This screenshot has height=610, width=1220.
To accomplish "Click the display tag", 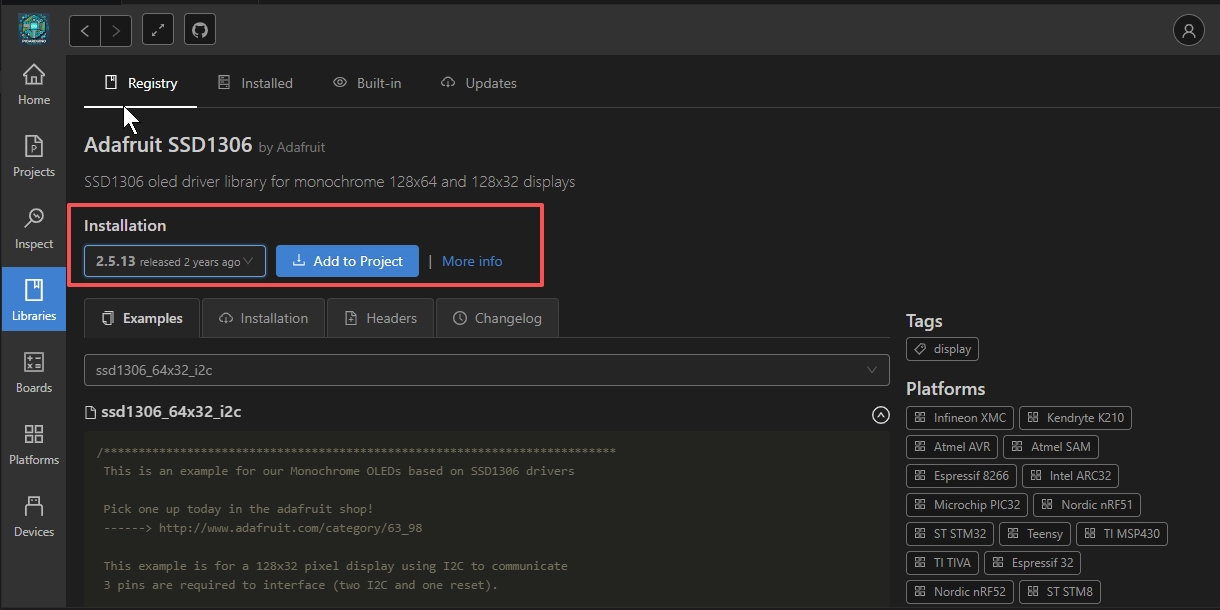I will coord(942,349).
